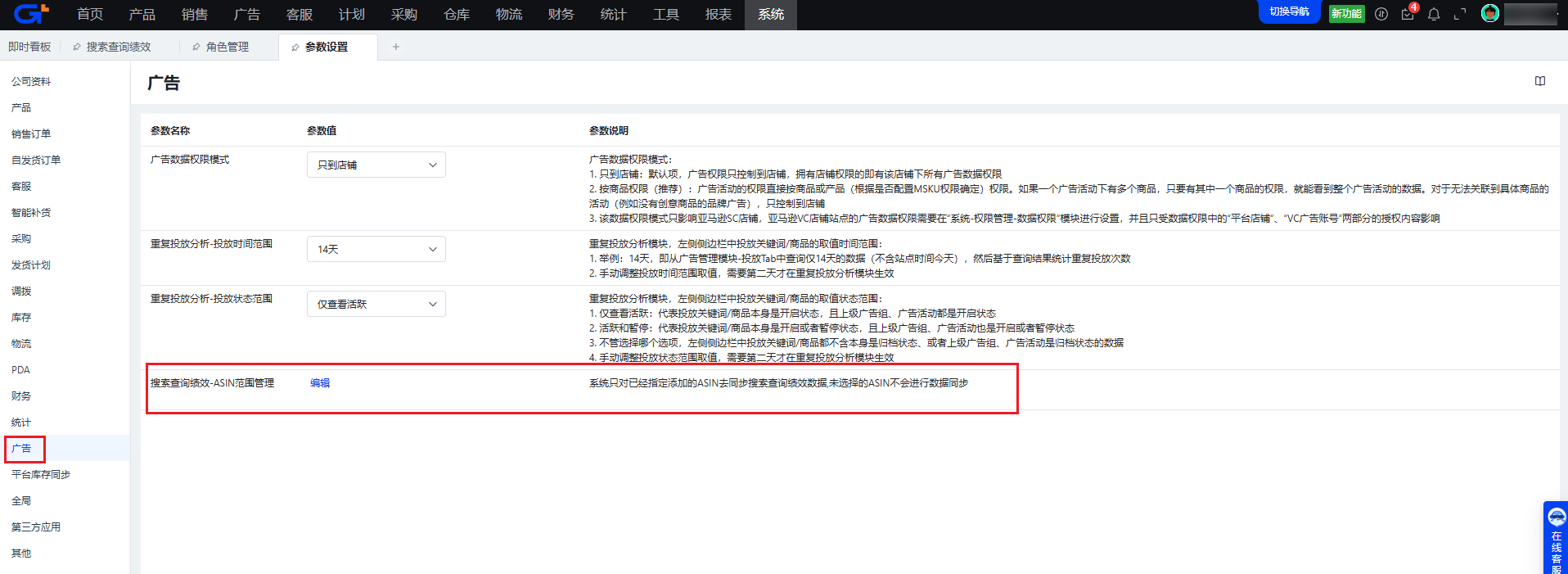
Task: Click the 切换导航 button
Action: (1289, 12)
